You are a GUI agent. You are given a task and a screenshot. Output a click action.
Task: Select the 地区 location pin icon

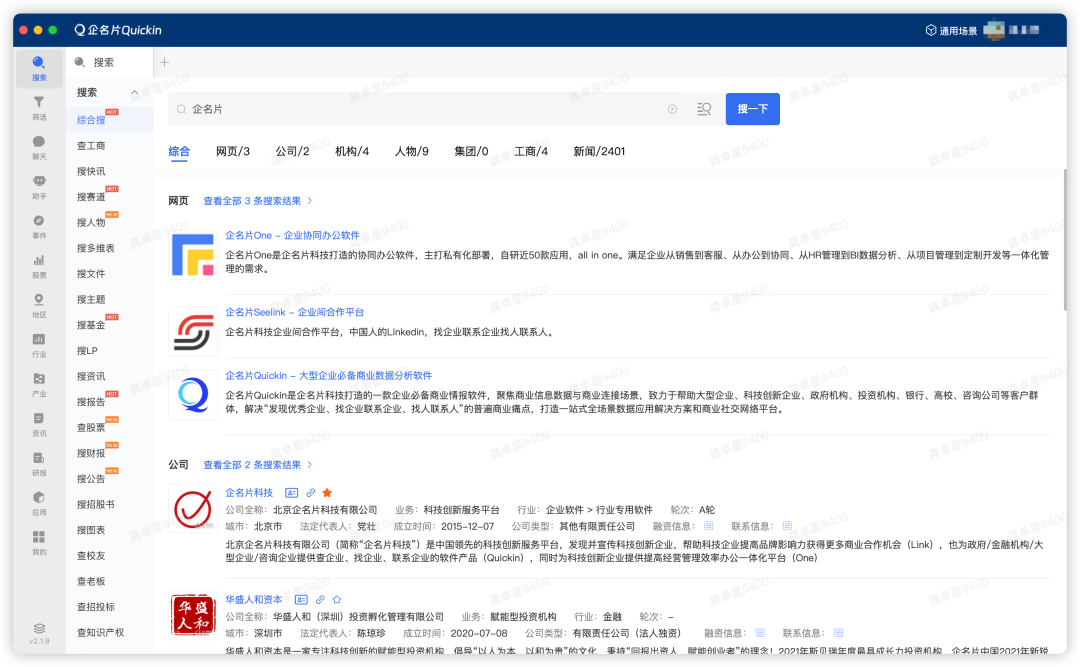point(39,300)
